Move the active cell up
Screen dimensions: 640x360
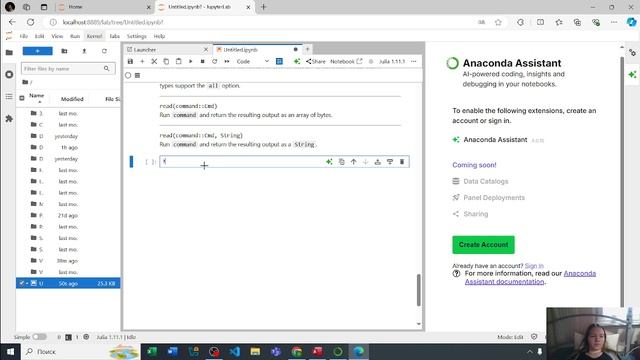coord(353,162)
